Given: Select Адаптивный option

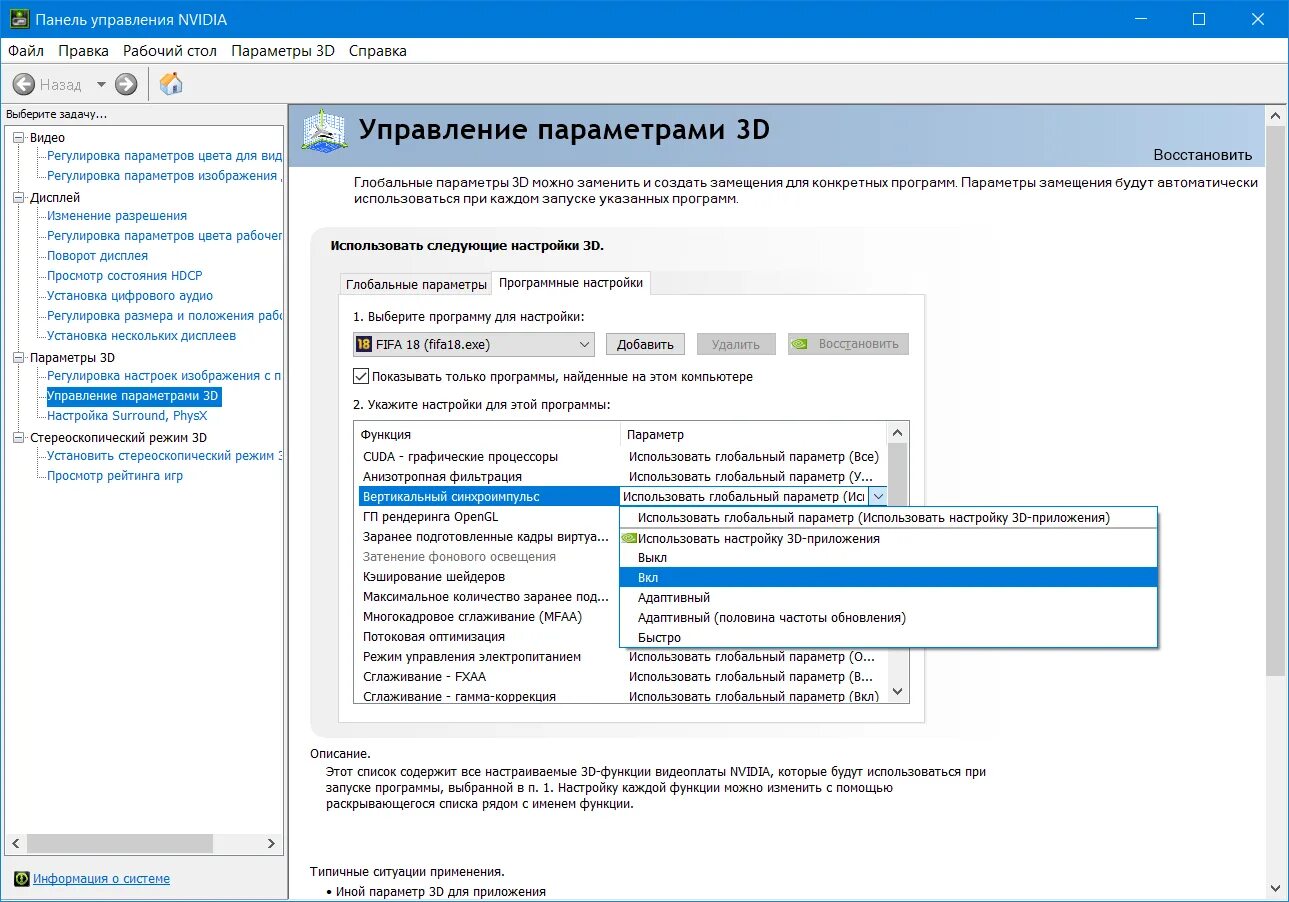Looking at the screenshot, I should [x=888, y=598].
